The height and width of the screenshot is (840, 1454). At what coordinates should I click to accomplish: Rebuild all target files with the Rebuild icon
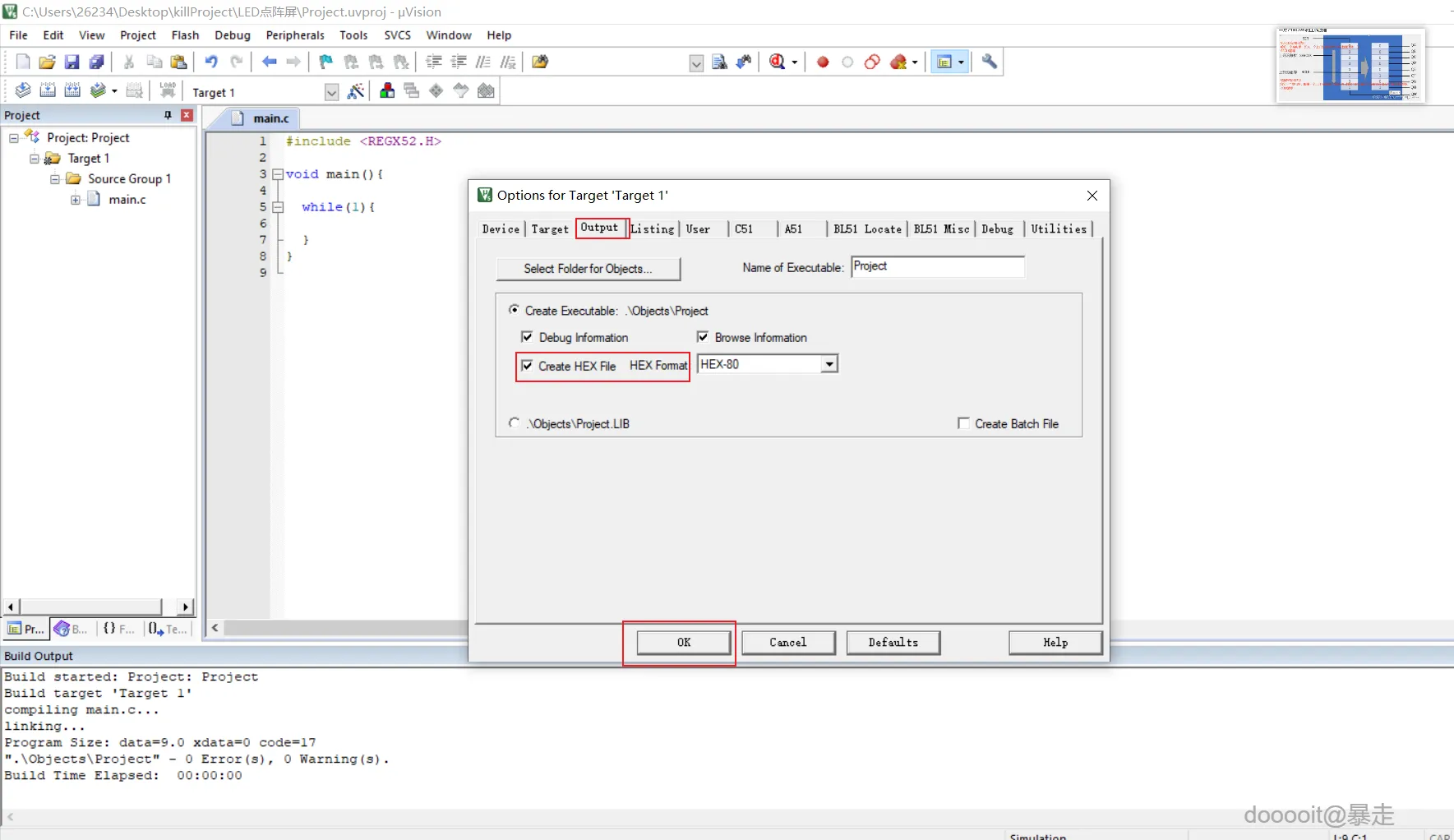(x=72, y=90)
